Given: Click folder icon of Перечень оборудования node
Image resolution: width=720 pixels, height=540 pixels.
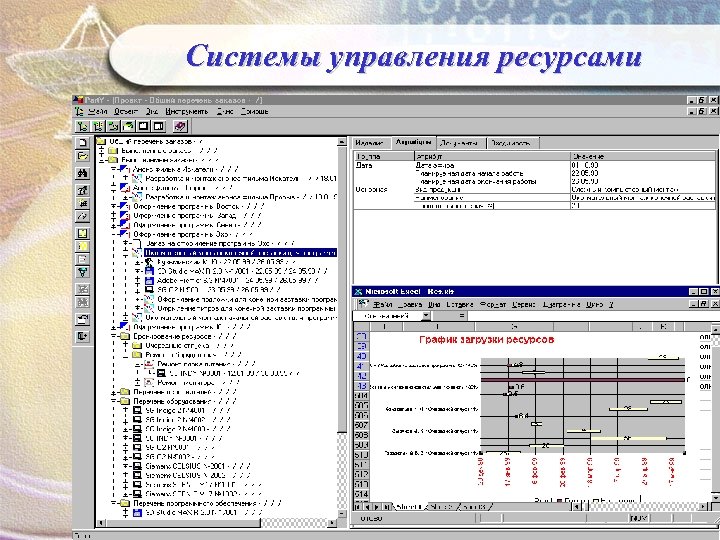Looking at the screenshot, I should (125, 401).
